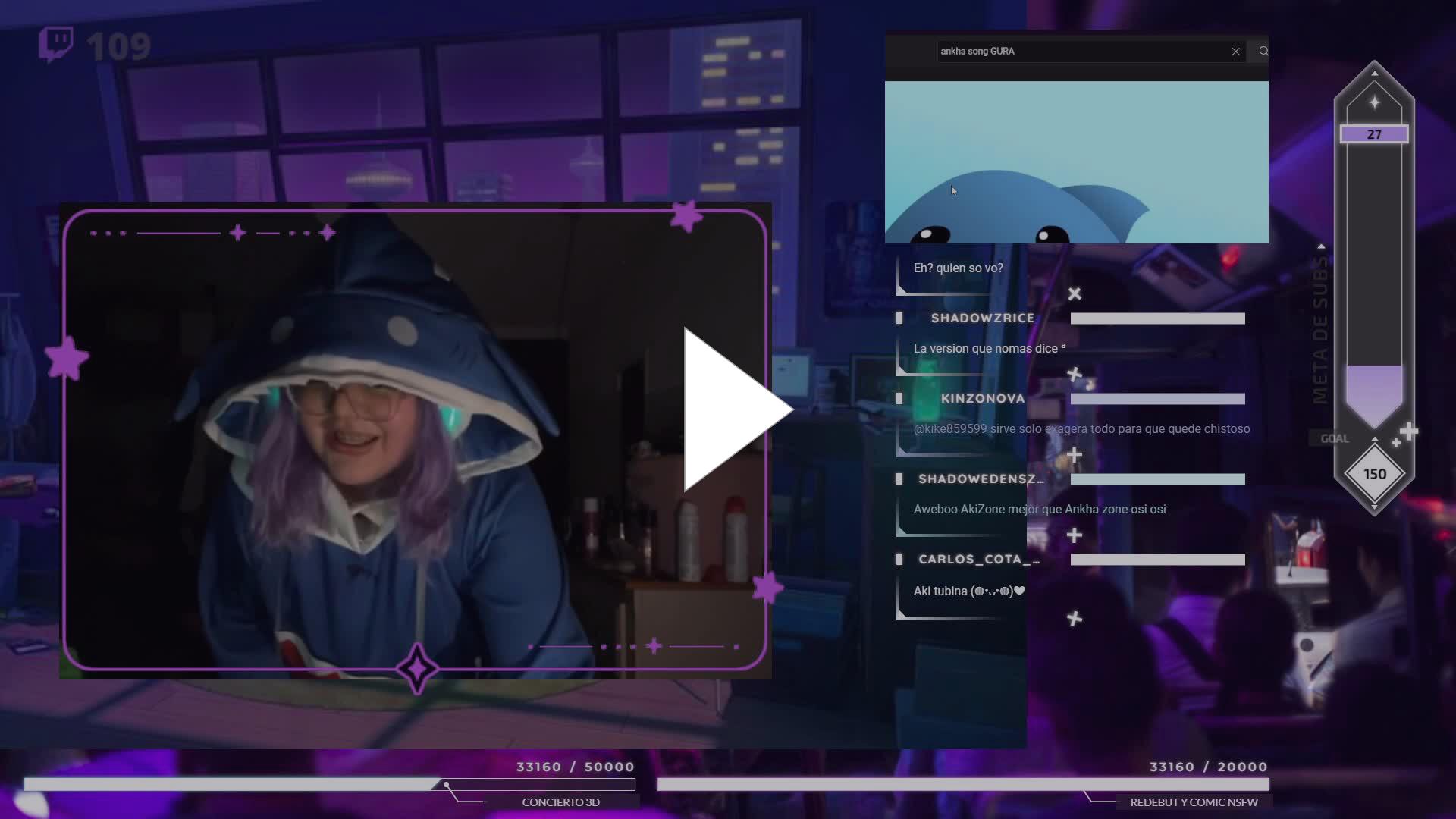Click the Twitch glitch icon beside viewer count 109
The image size is (1456, 819).
tap(57, 43)
